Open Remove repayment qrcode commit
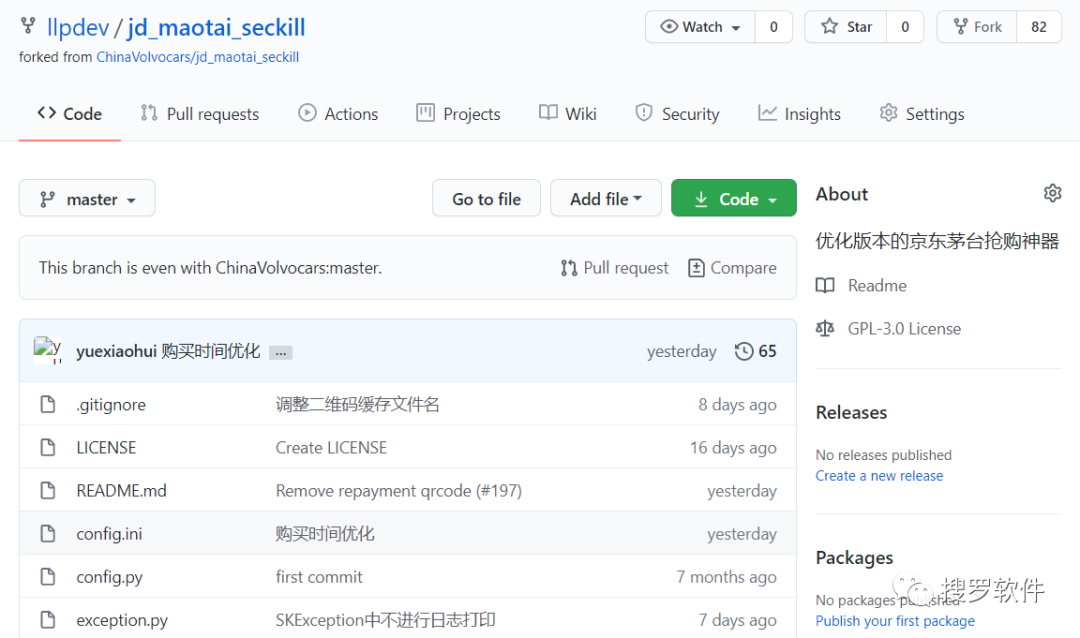 tap(374, 491)
